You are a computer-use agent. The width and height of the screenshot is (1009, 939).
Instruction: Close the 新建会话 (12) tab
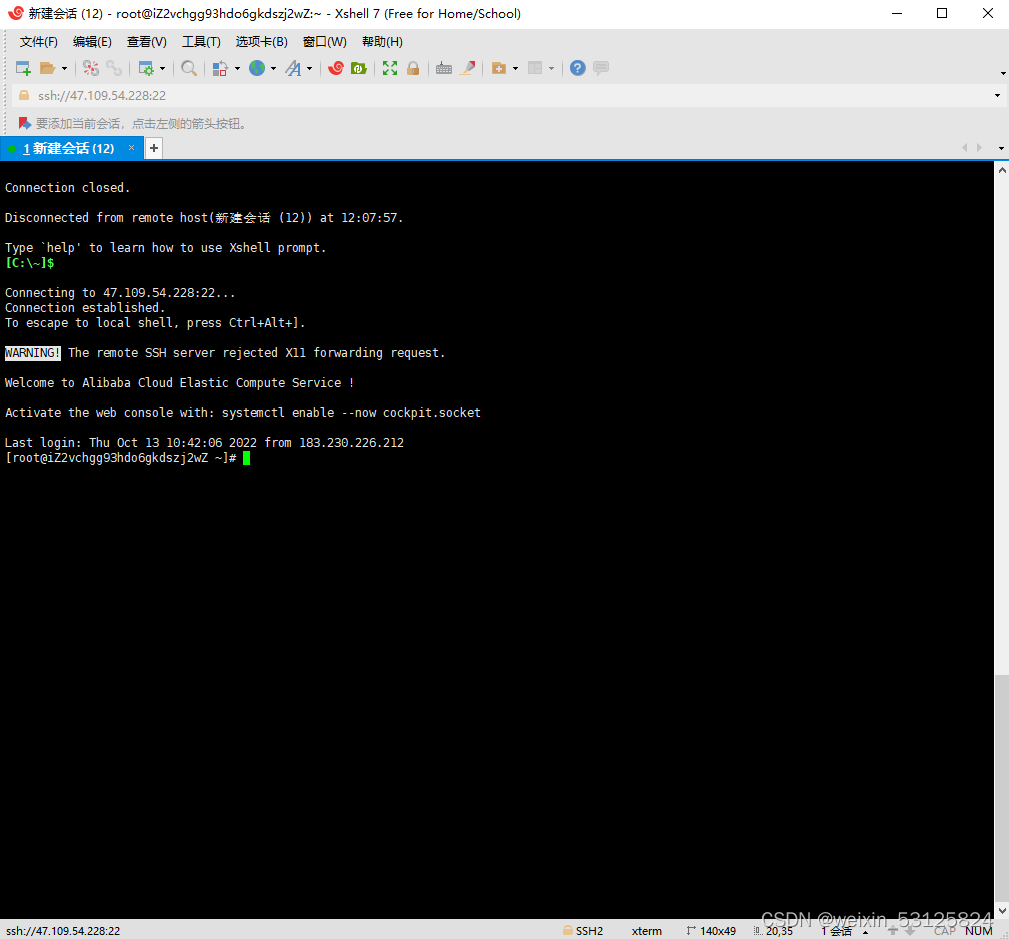pyautogui.click(x=131, y=148)
